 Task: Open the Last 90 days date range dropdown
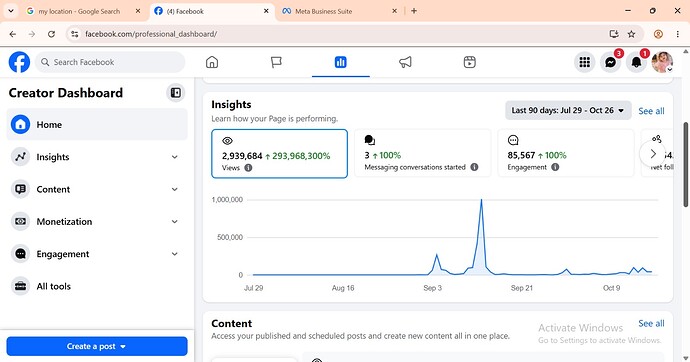click(568, 110)
